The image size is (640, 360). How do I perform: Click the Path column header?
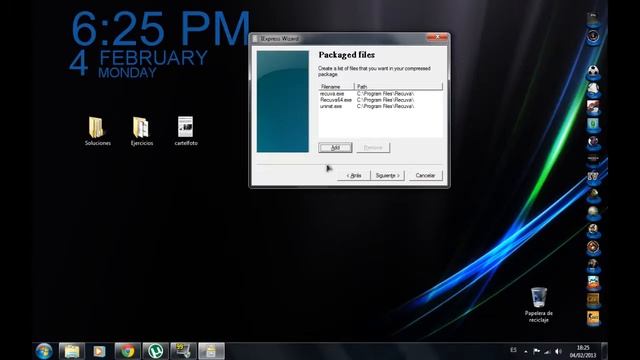point(398,87)
